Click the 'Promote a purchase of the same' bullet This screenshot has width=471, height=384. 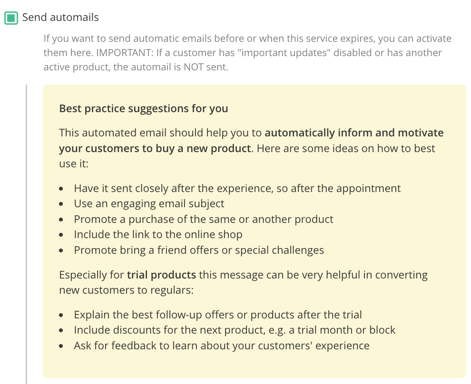point(203,219)
